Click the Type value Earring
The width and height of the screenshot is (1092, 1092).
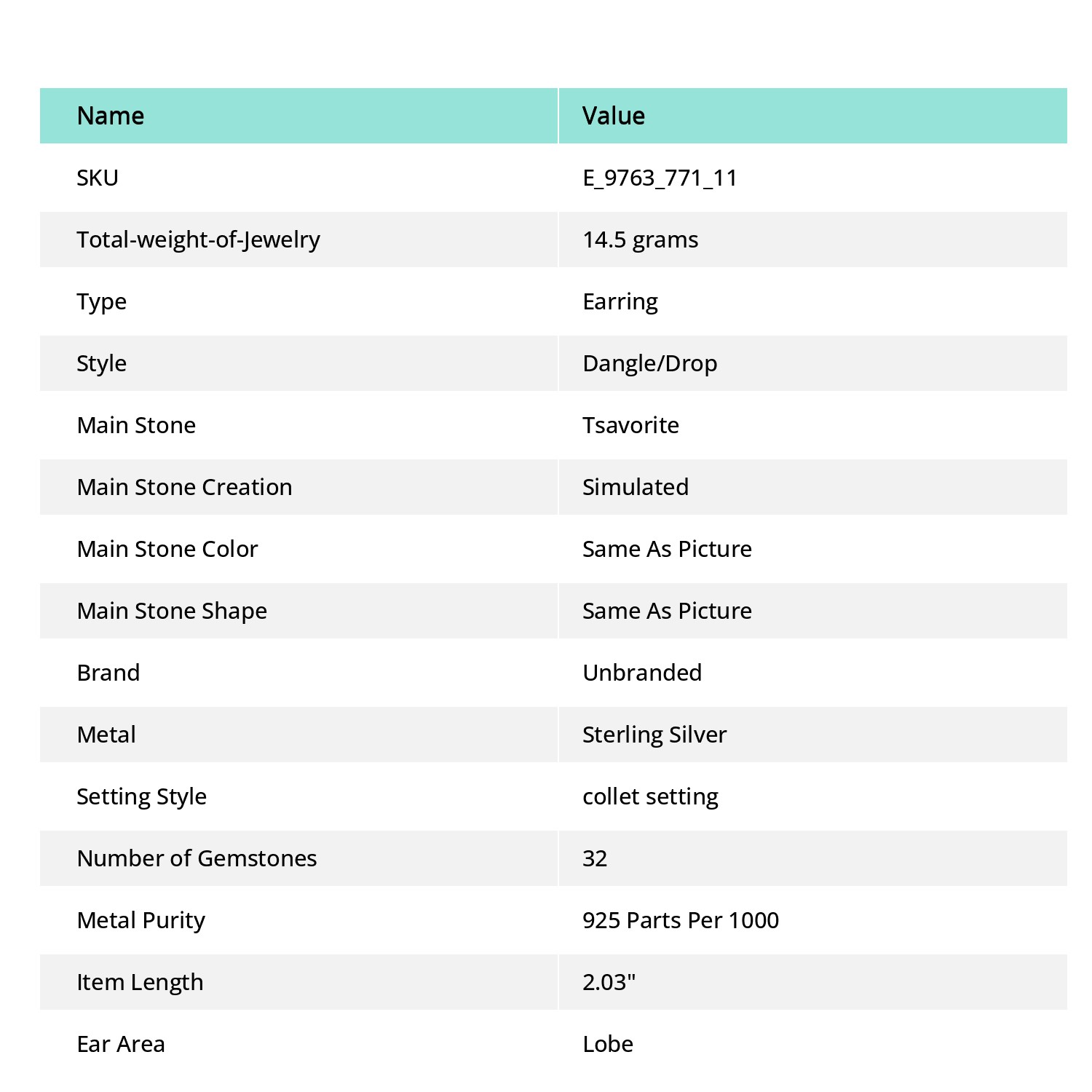620,301
